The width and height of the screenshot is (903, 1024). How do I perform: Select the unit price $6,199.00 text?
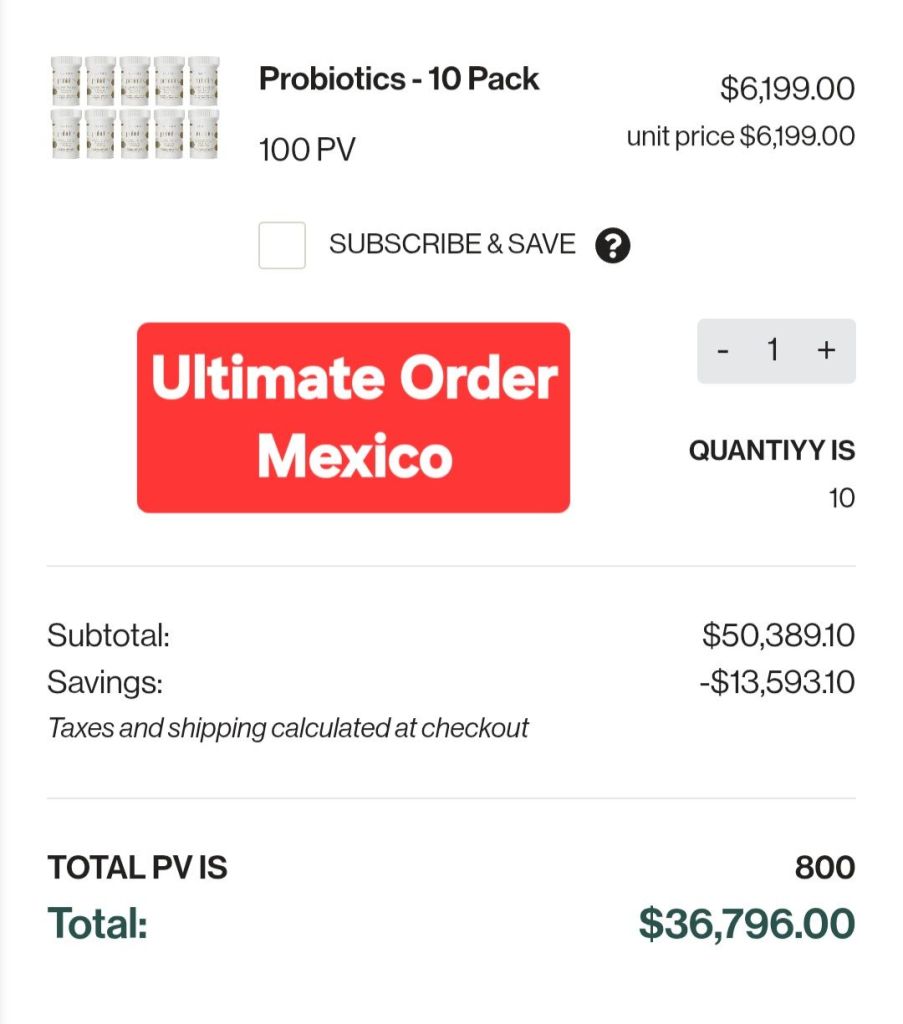740,136
